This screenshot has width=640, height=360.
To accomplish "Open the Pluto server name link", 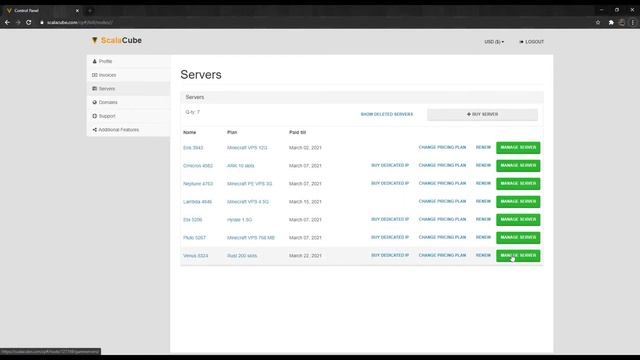I will (x=194, y=238).
